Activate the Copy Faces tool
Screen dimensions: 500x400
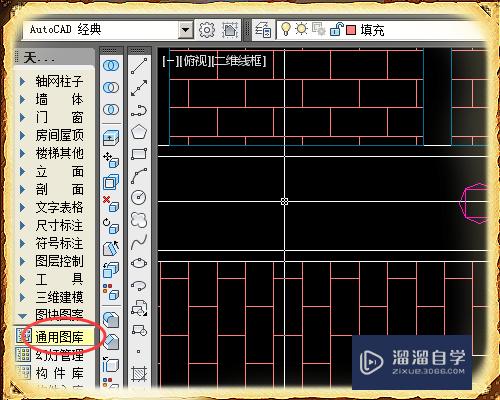[x=111, y=270]
